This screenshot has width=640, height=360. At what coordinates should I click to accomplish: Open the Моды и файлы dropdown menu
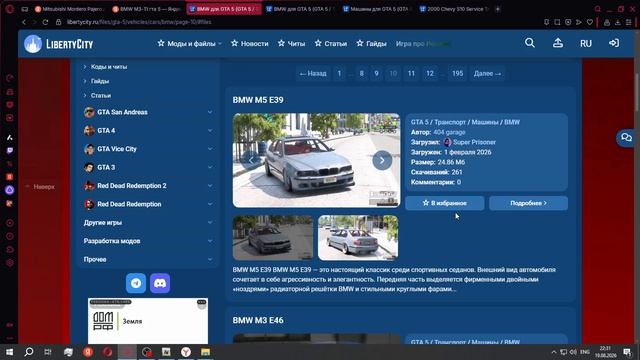click(190, 43)
